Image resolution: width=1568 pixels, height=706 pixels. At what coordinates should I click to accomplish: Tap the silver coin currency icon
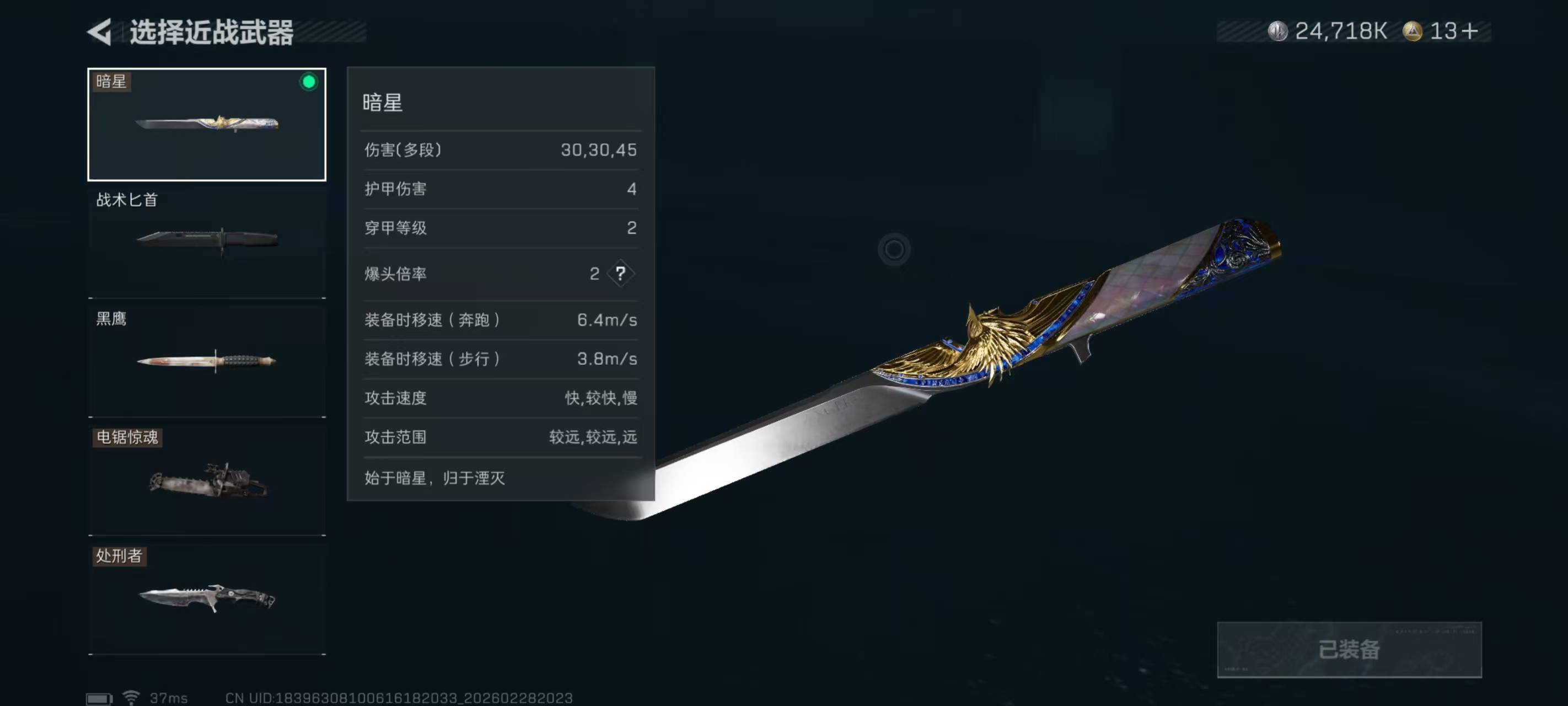click(1277, 31)
